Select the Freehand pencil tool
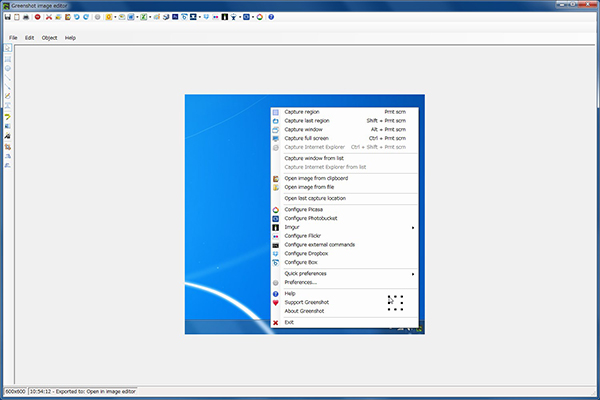 pos(8,96)
